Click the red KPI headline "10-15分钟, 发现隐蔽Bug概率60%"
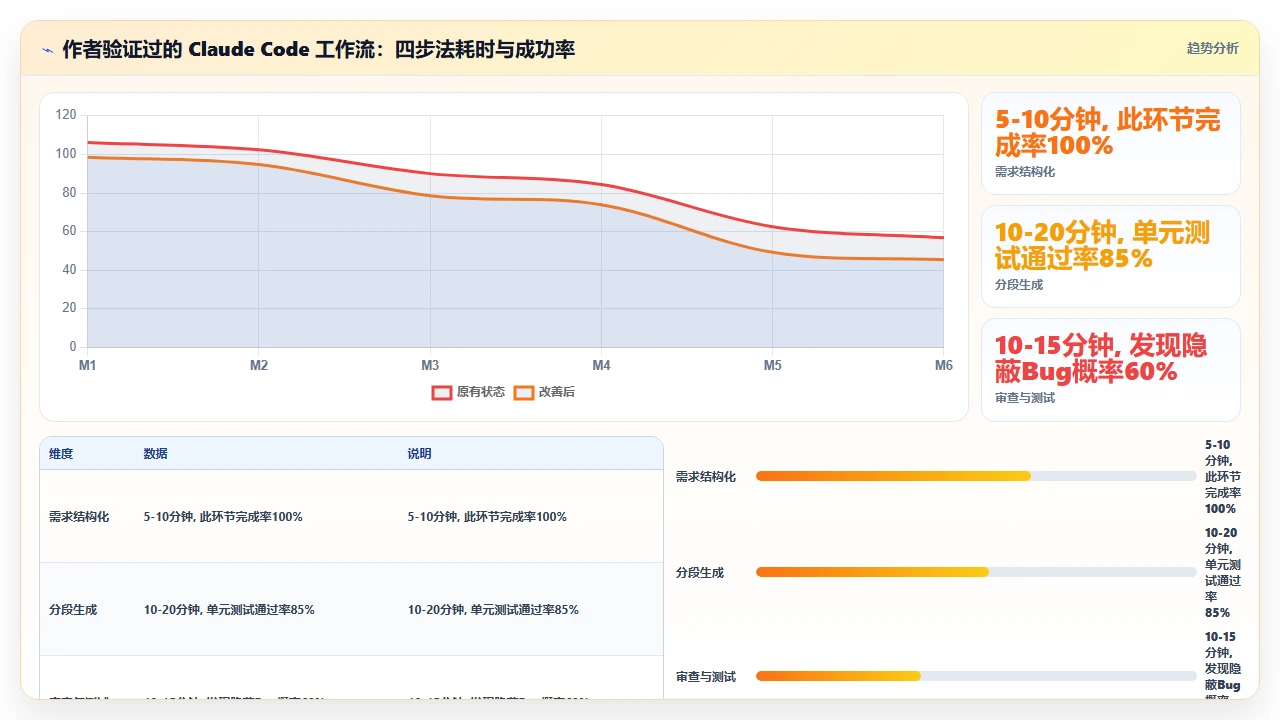The width and height of the screenshot is (1280, 720). (1101, 359)
